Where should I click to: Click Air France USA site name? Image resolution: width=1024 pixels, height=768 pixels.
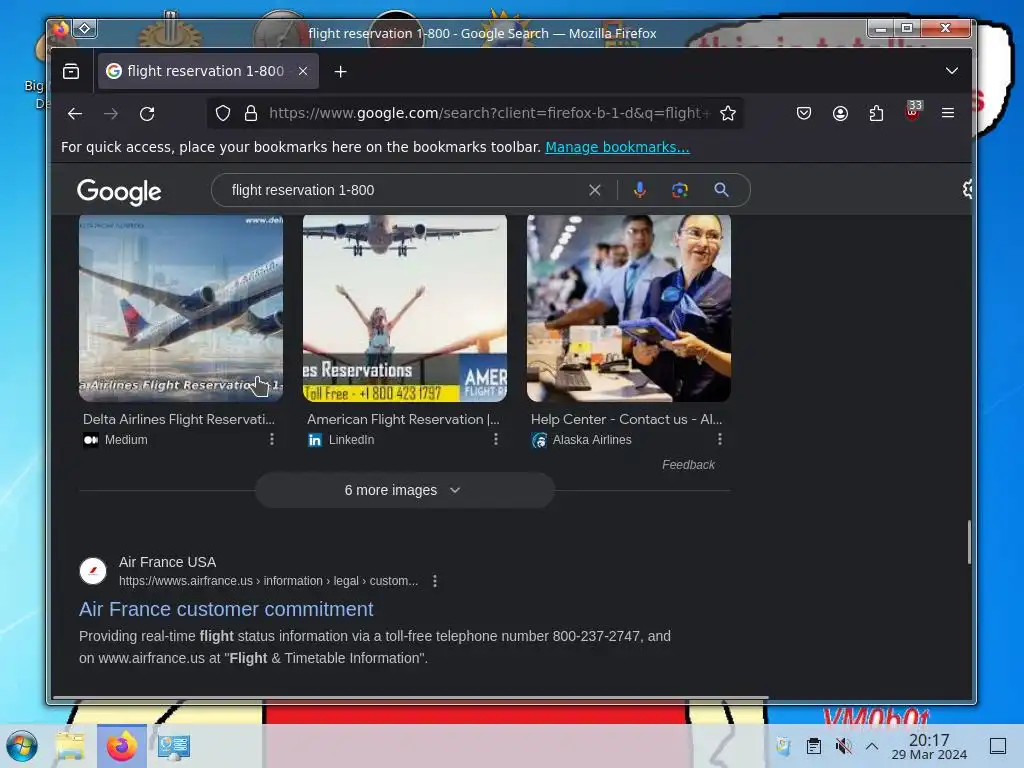(167, 562)
